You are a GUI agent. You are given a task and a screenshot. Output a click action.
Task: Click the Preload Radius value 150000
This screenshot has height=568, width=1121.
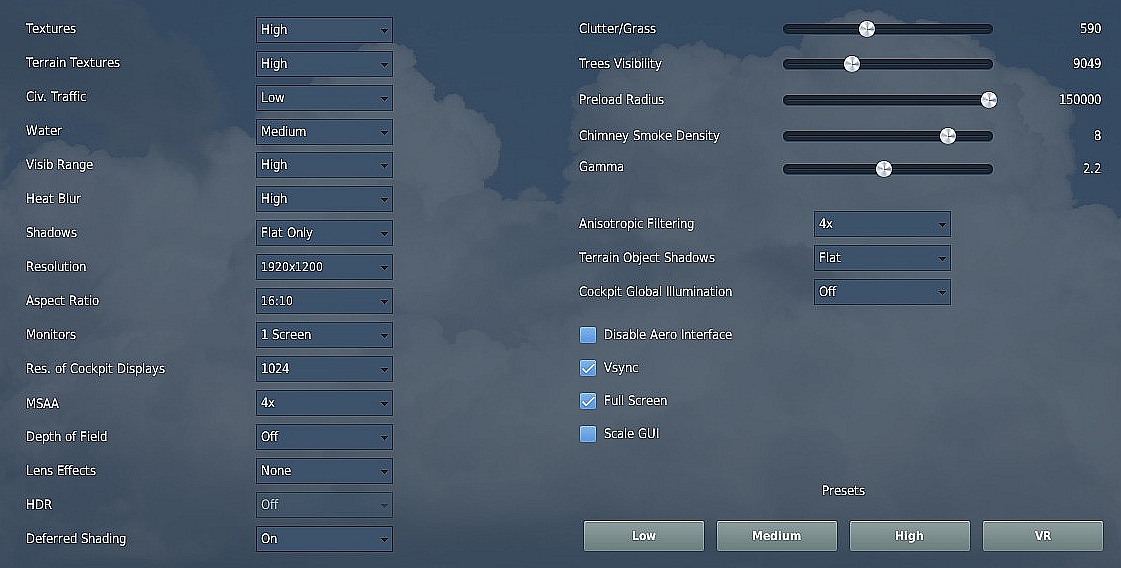tap(1080, 99)
